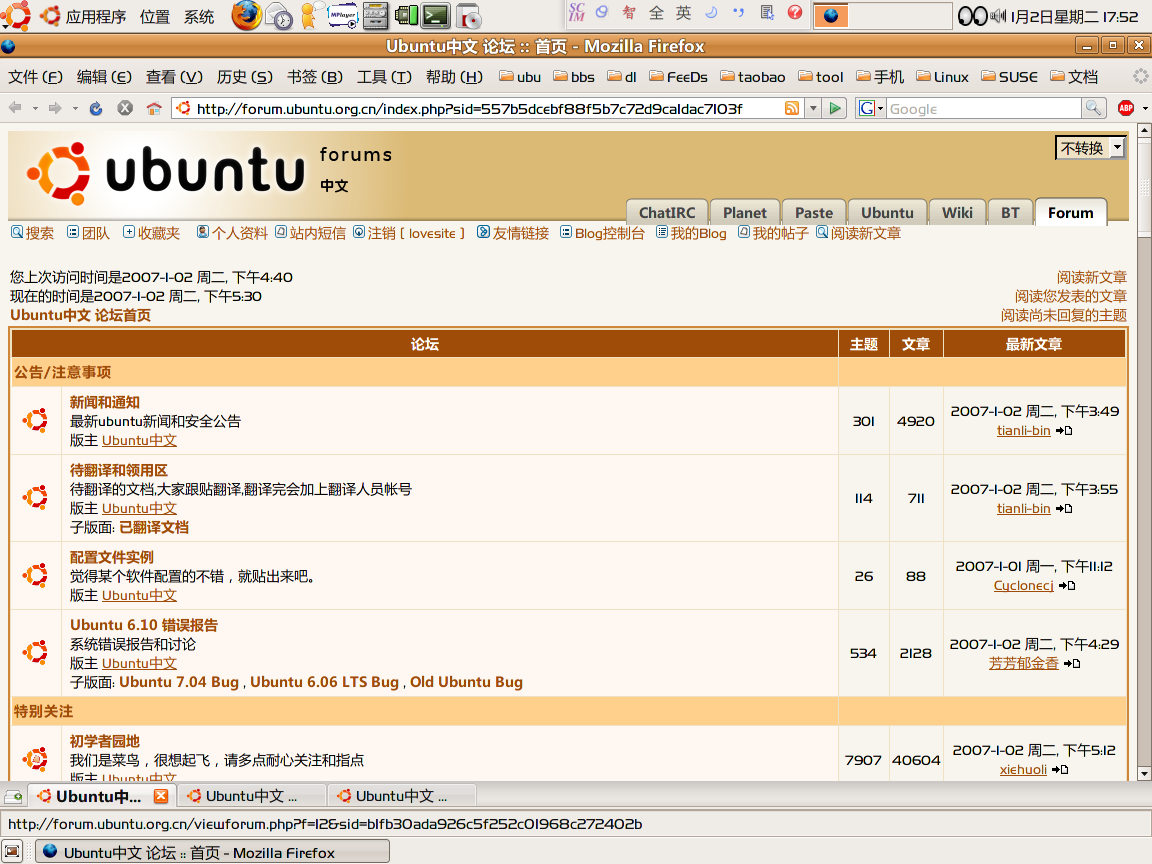Open the 书签 Bookmarks menu
This screenshot has width=1152, height=864.
314,77
